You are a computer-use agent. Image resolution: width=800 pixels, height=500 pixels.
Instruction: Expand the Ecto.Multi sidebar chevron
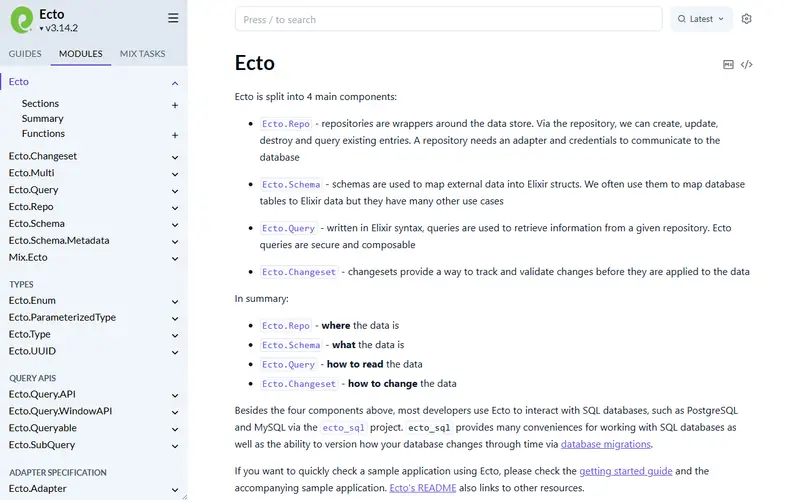click(x=175, y=174)
